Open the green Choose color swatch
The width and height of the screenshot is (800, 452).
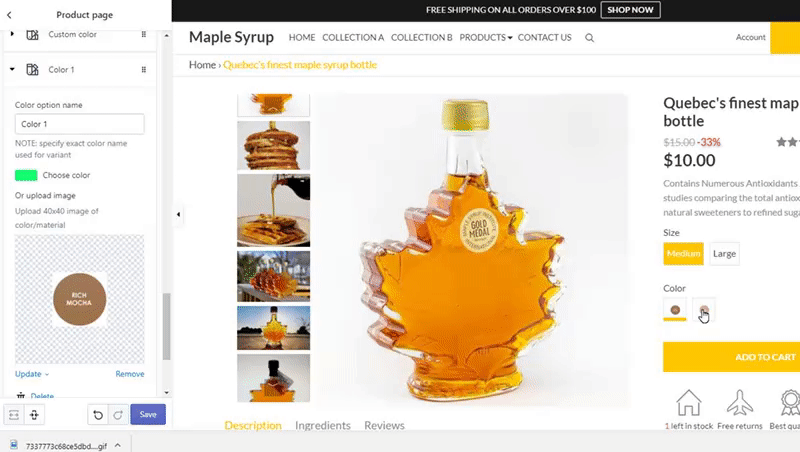click(x=26, y=175)
